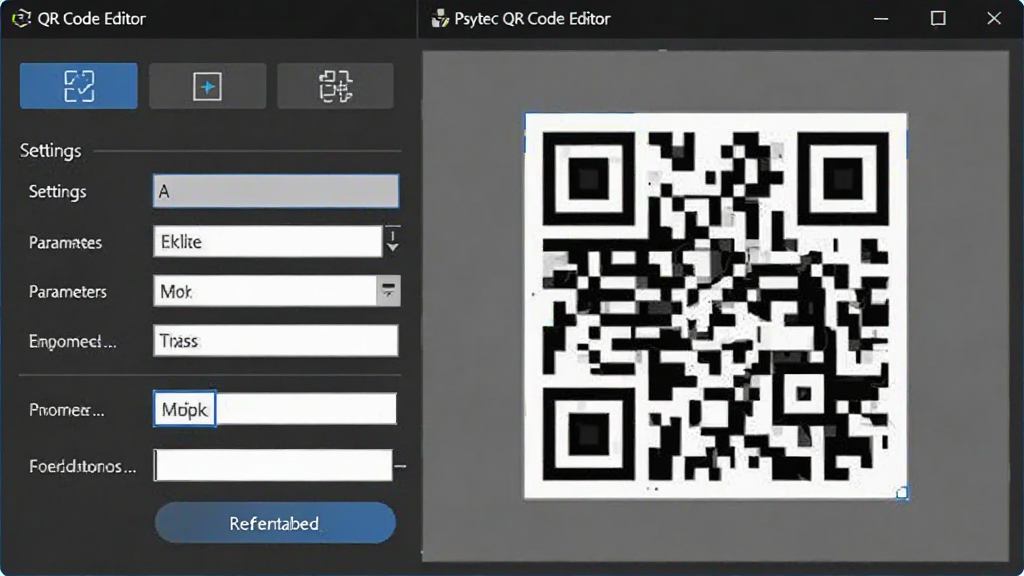Click into the Trass text field
The image size is (1024, 576).
[276, 340]
